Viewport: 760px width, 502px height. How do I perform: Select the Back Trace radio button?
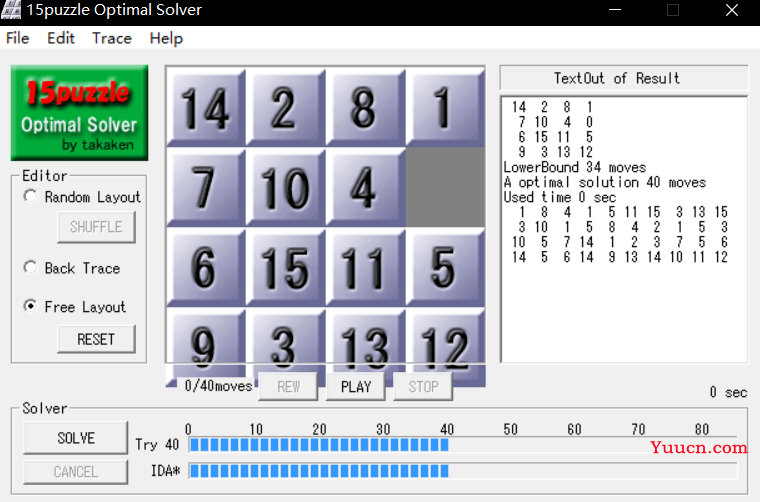coord(30,268)
